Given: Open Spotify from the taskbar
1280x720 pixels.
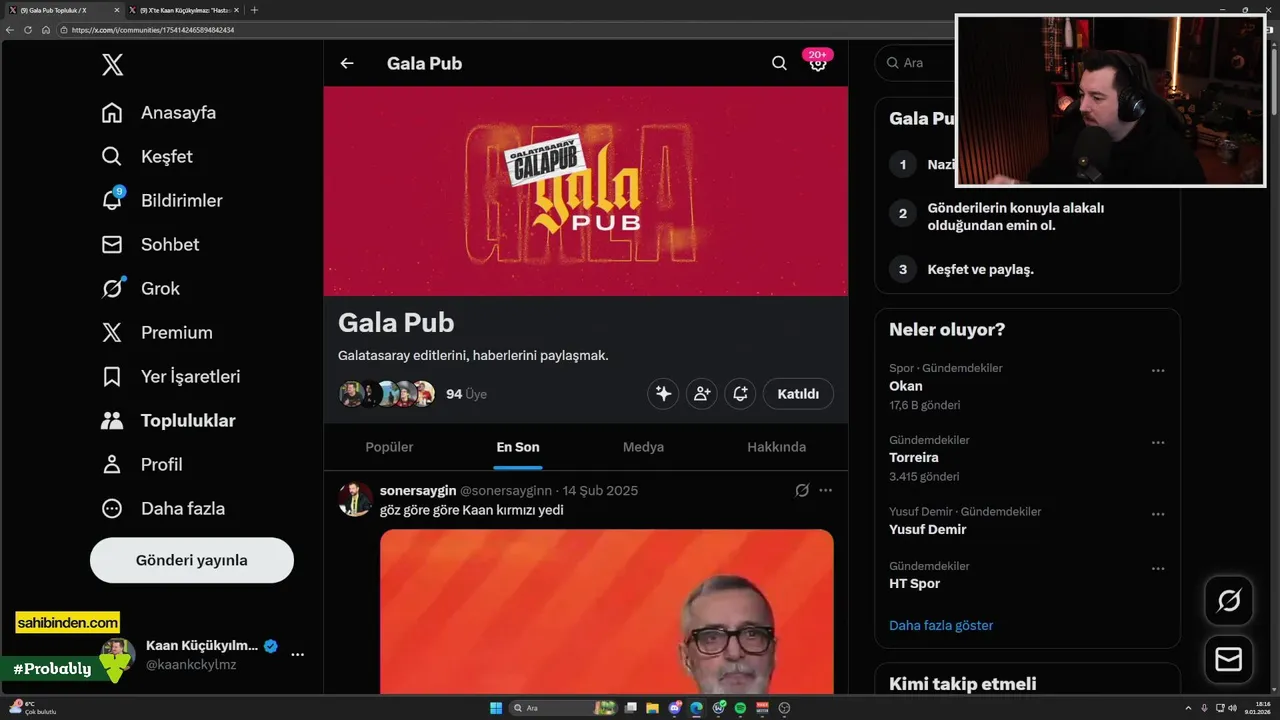Looking at the screenshot, I should [740, 708].
